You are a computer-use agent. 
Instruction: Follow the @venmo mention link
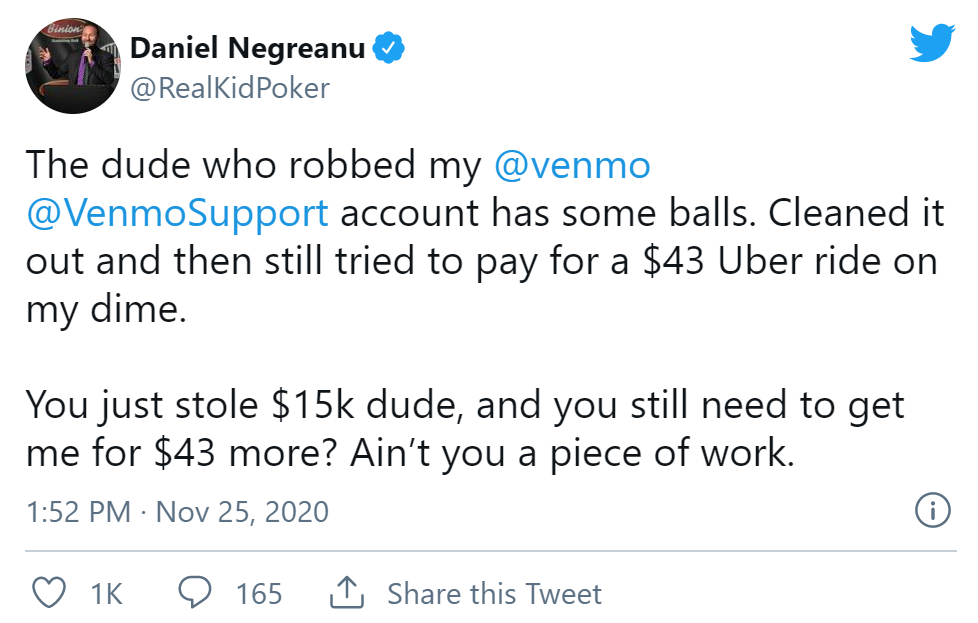point(572,166)
